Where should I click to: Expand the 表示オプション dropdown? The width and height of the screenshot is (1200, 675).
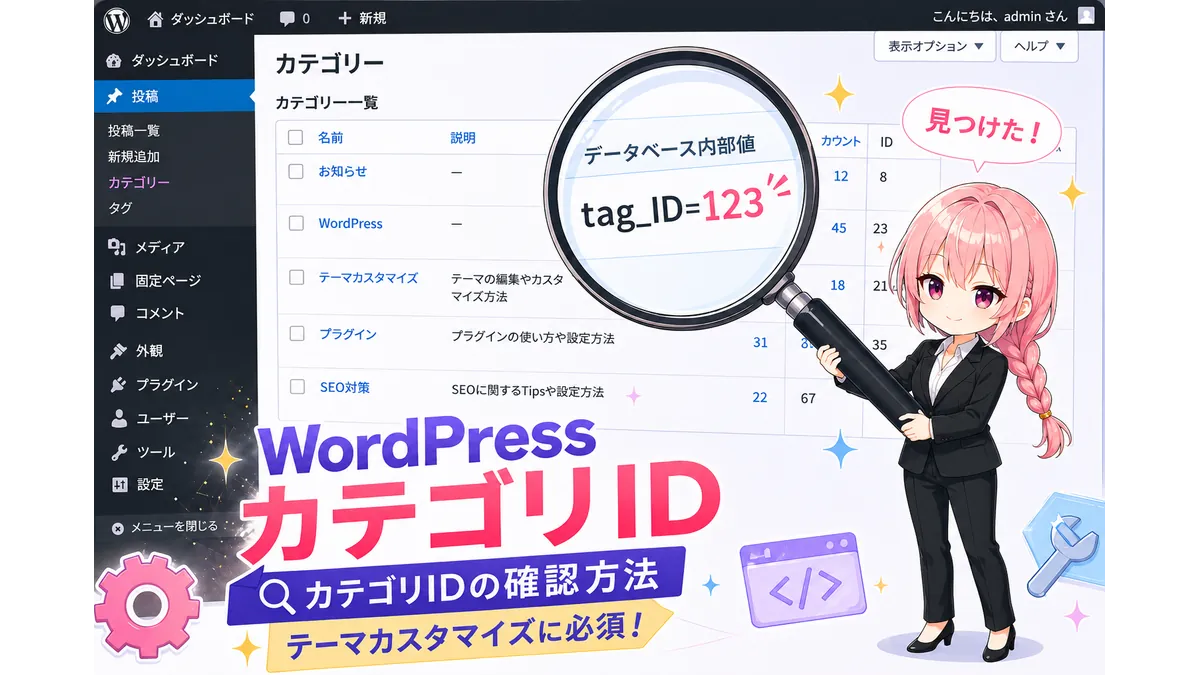935,46
